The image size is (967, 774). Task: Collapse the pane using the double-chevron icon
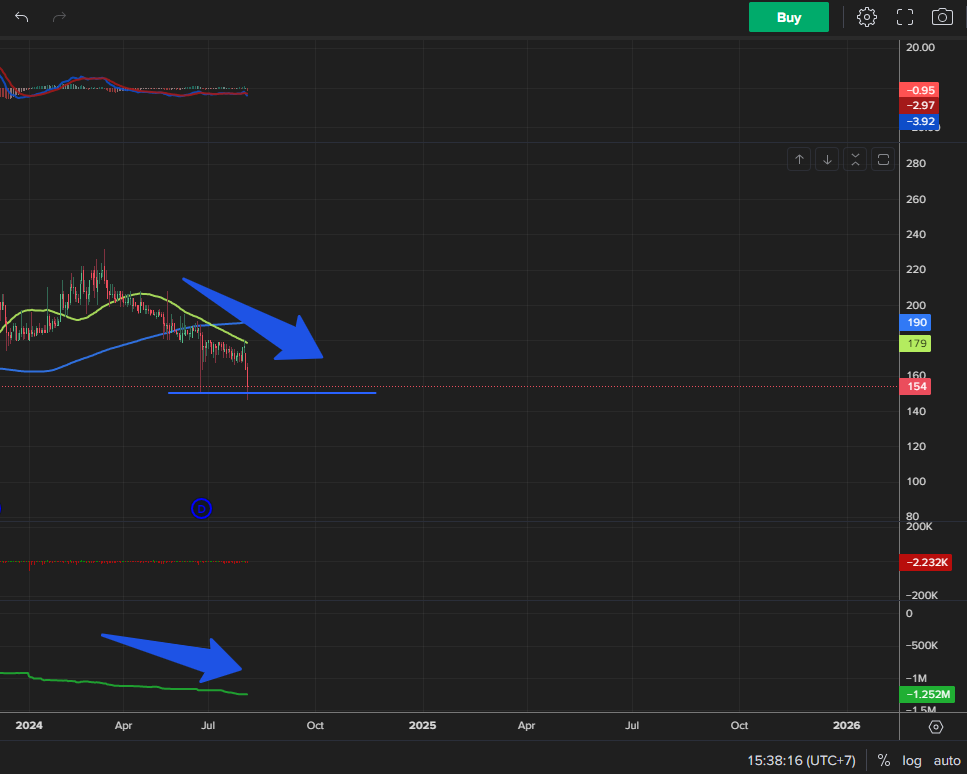click(x=854, y=159)
